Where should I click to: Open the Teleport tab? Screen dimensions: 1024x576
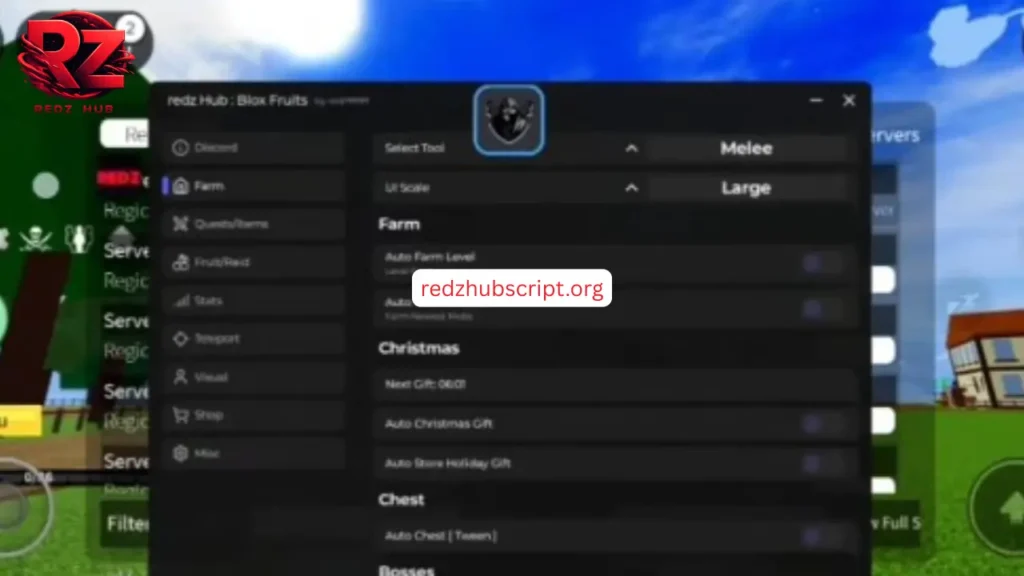255,339
